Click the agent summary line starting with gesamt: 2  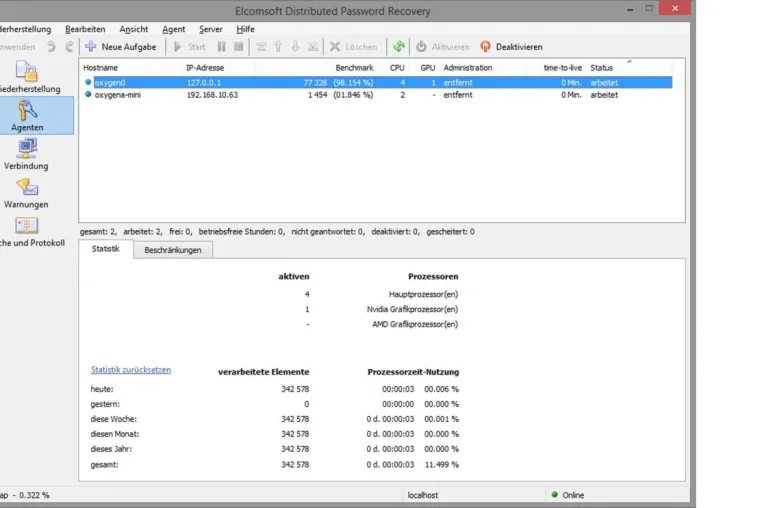[277, 232]
